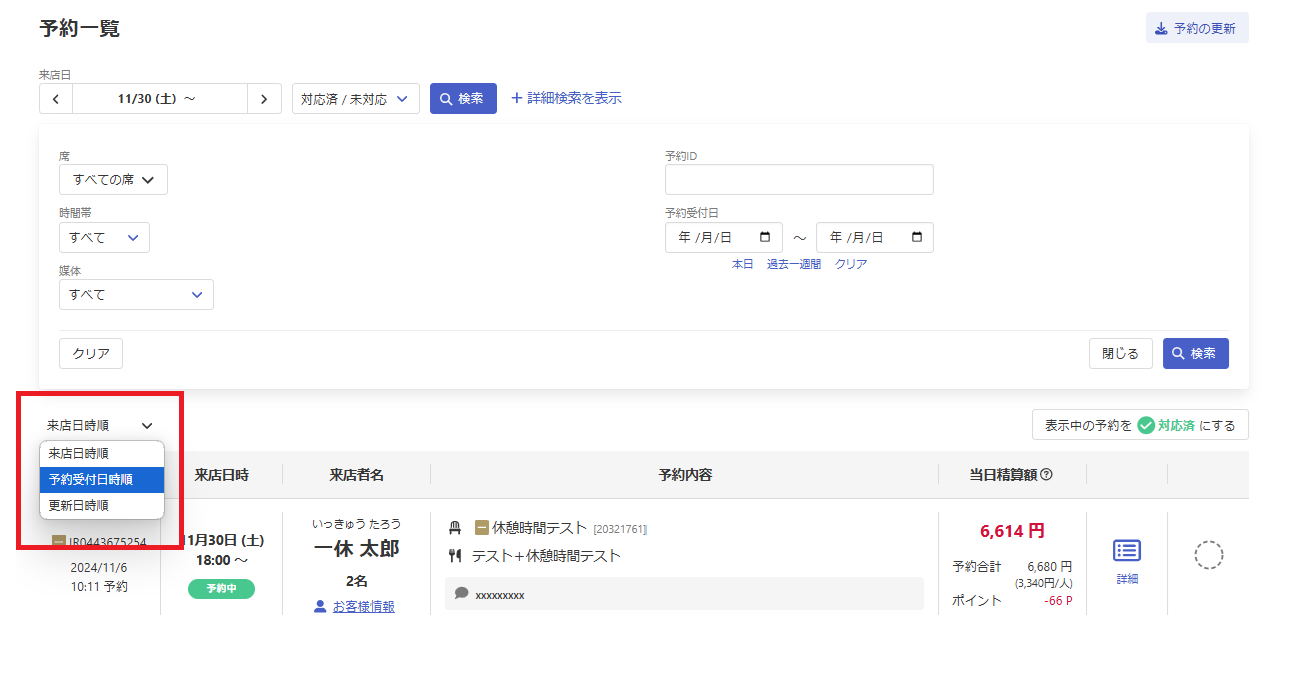1294x678 pixels.
Task: Click the 予約の更新 download button
Action: pyautogui.click(x=1196, y=28)
